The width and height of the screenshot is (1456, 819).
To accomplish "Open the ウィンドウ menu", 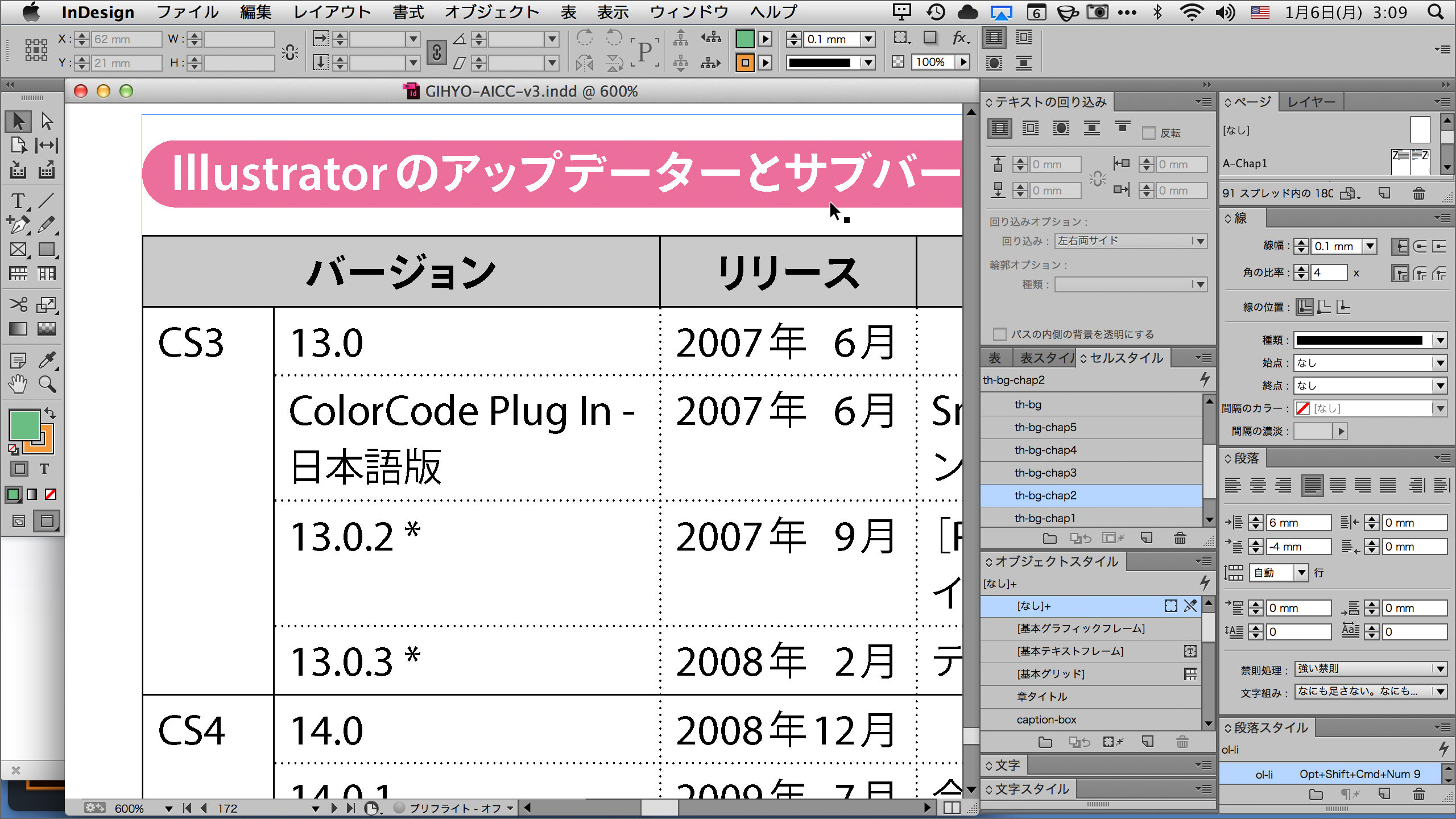I will 689,12.
